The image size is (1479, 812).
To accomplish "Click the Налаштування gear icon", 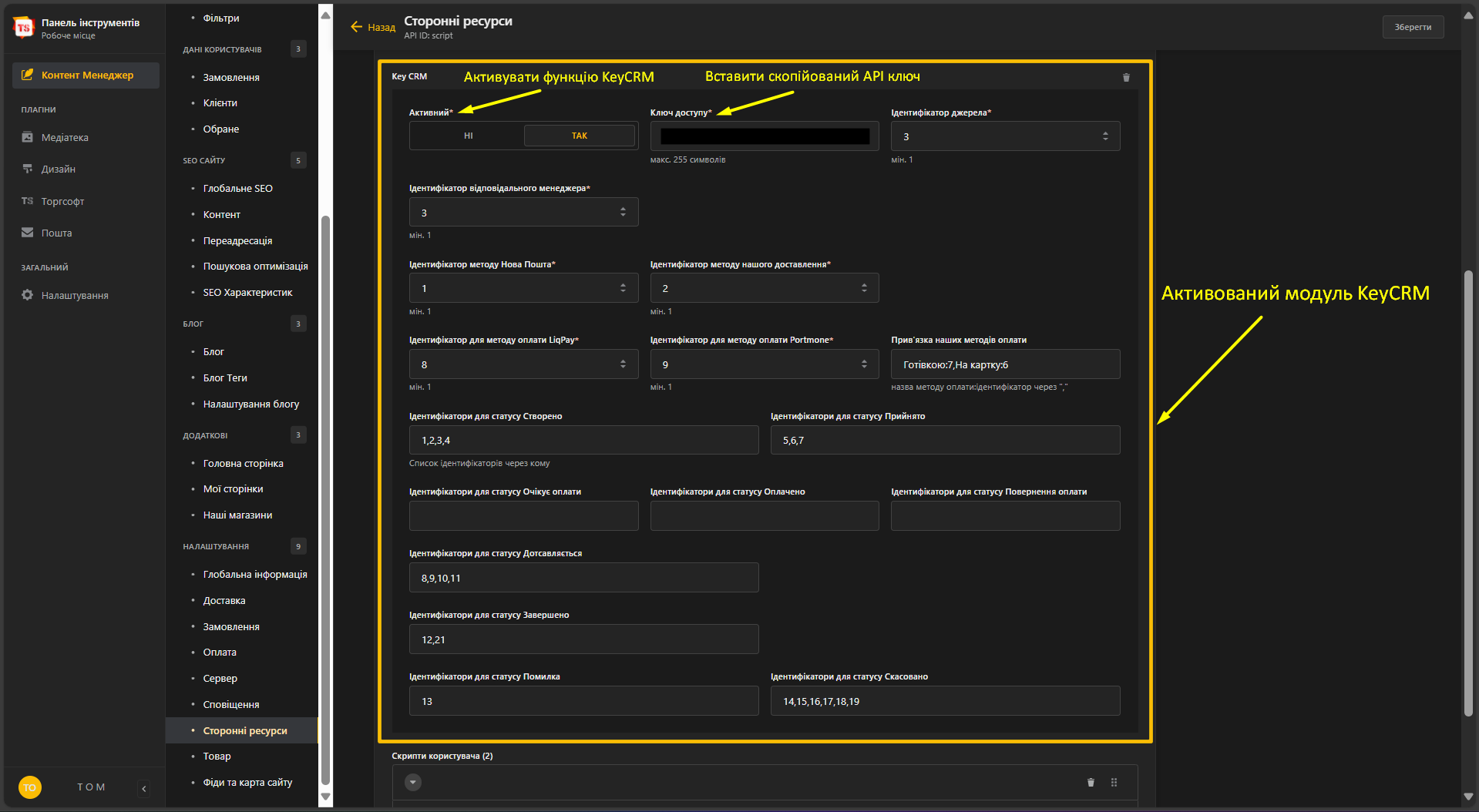I will [x=28, y=295].
